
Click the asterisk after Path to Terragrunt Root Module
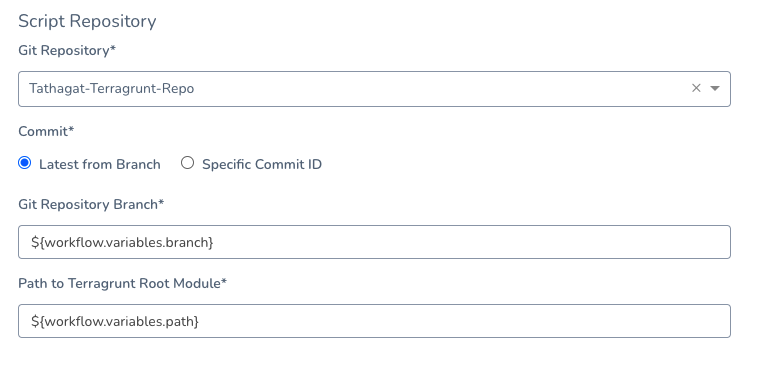(224, 281)
